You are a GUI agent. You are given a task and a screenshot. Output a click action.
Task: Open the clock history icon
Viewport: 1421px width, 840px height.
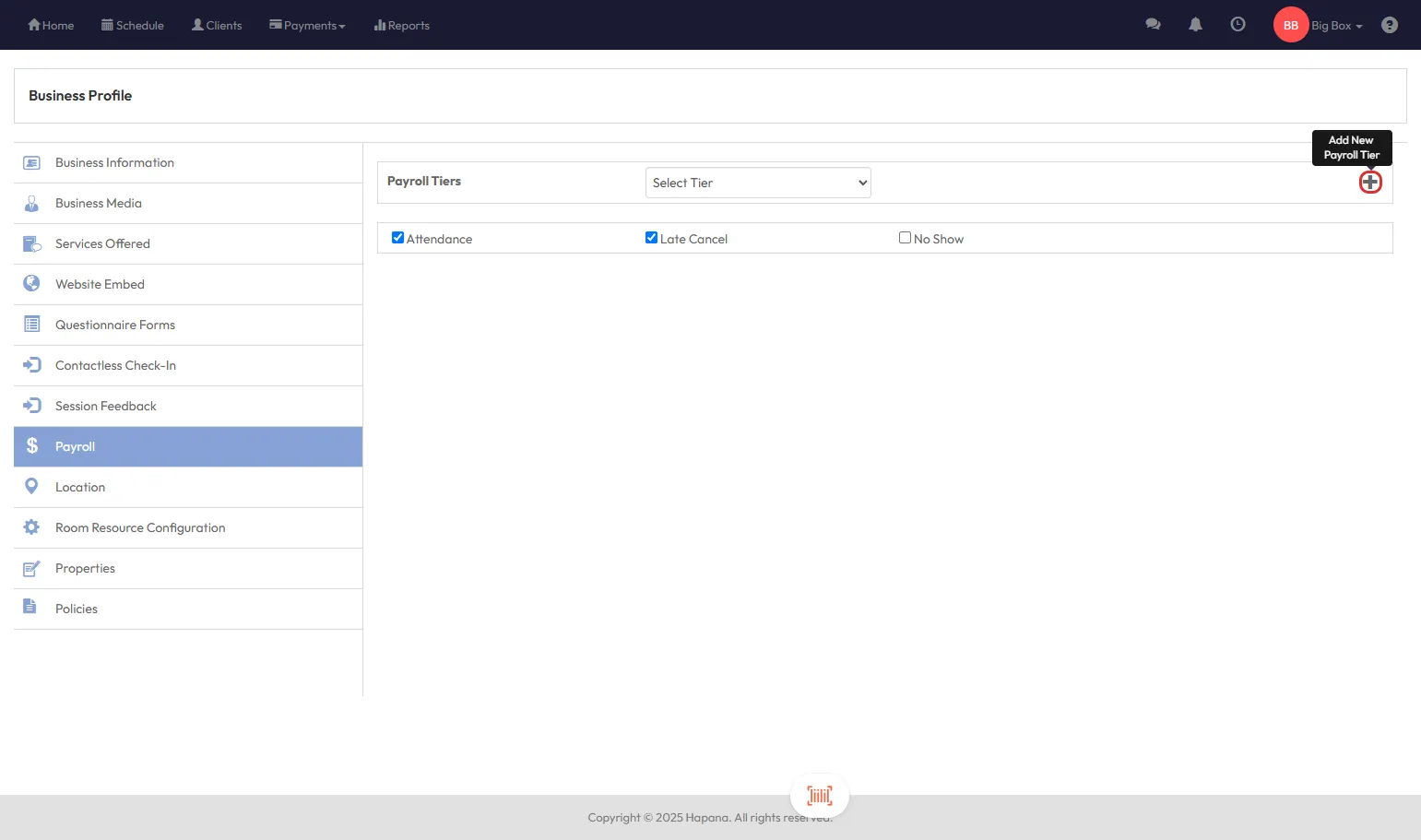point(1237,25)
